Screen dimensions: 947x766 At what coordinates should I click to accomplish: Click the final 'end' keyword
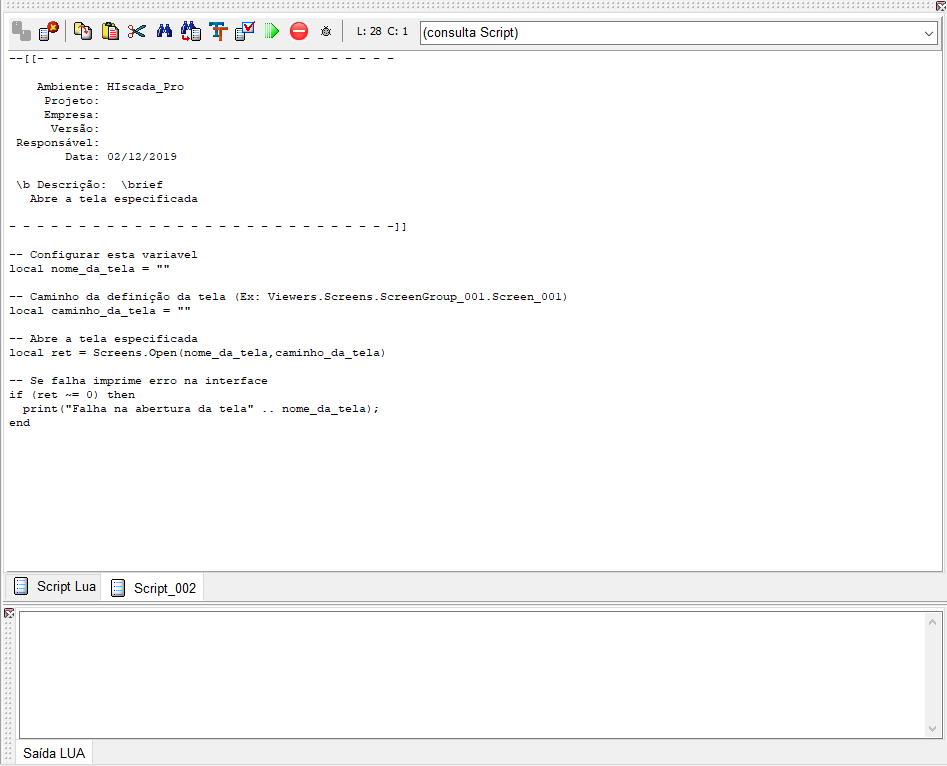19,423
